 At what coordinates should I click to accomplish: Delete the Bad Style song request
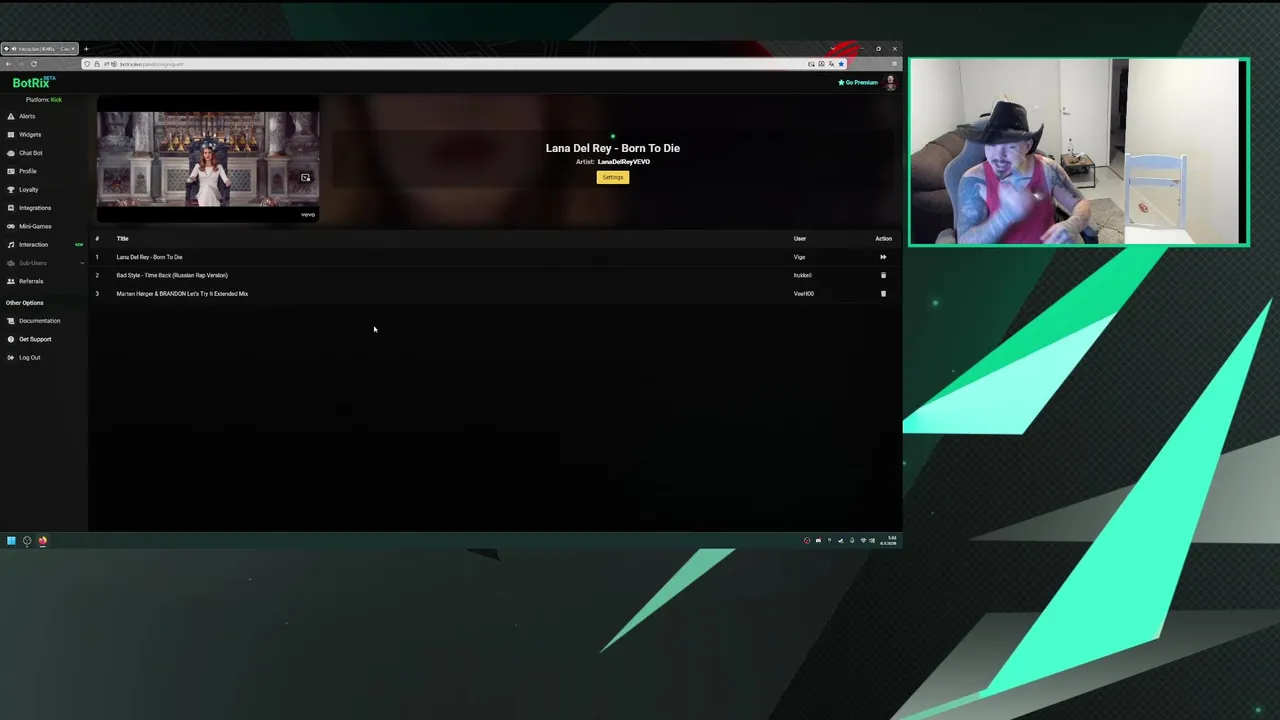coord(883,275)
